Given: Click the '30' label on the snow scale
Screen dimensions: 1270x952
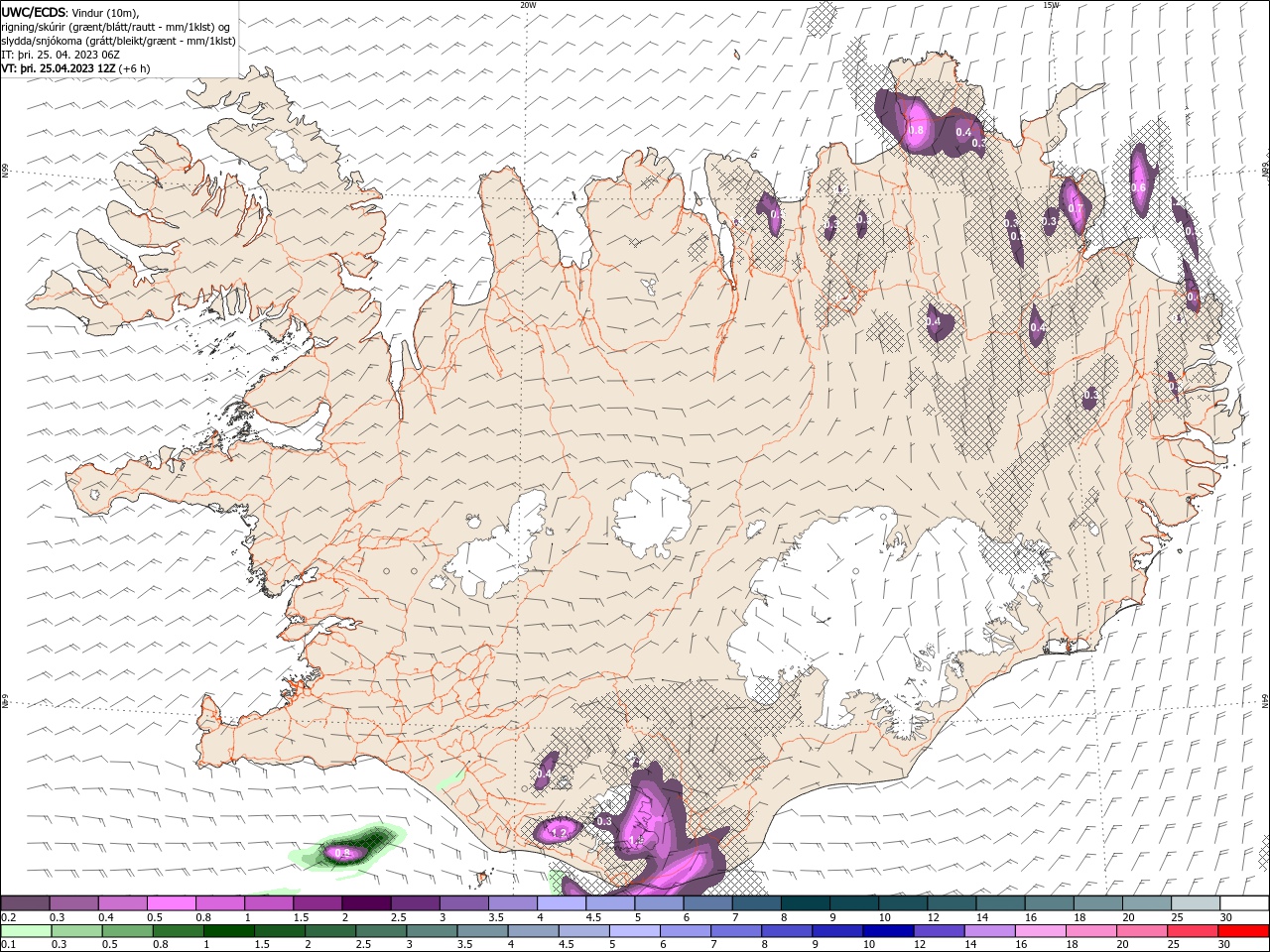Looking at the screenshot, I should coord(1225,917).
